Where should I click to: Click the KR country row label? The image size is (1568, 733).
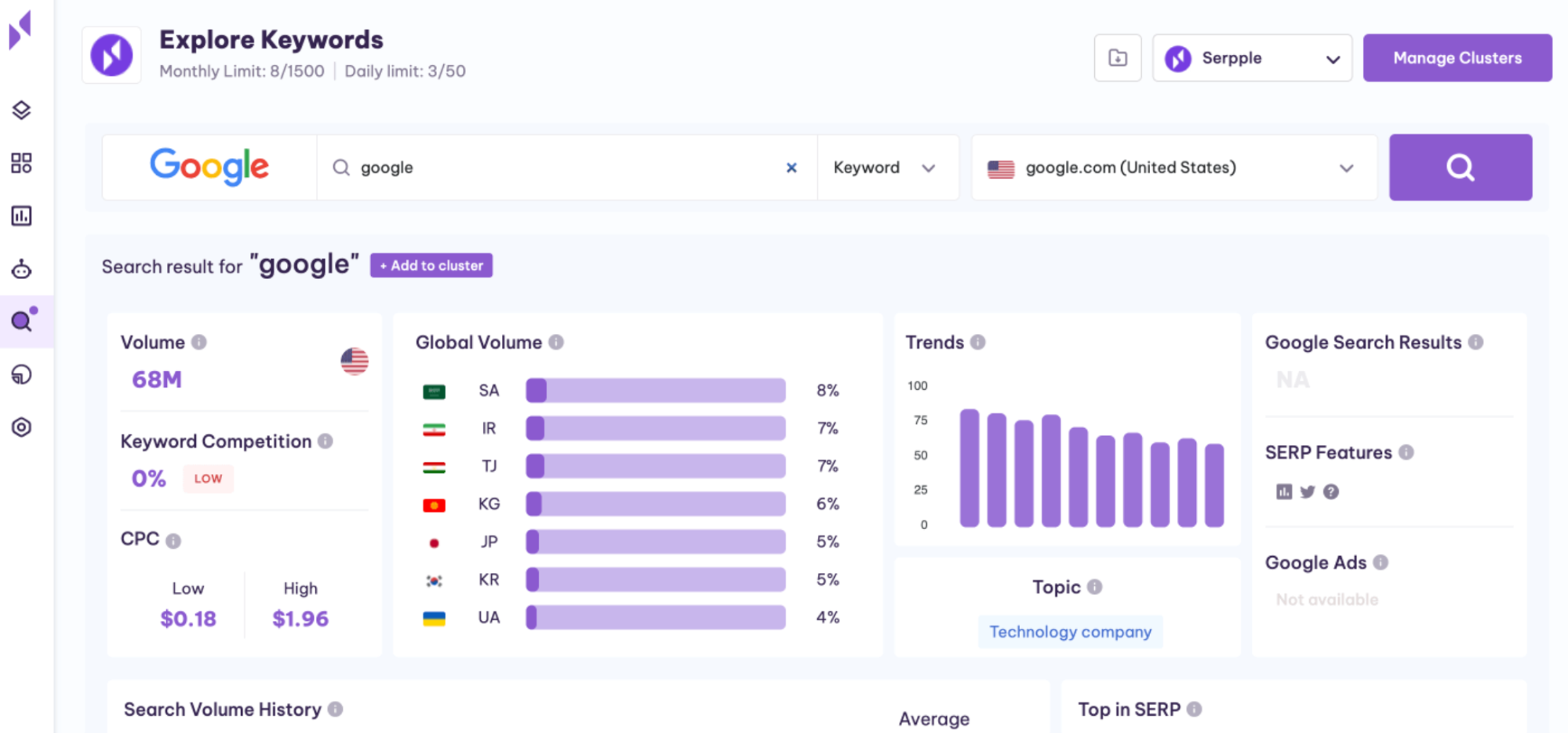(x=489, y=580)
